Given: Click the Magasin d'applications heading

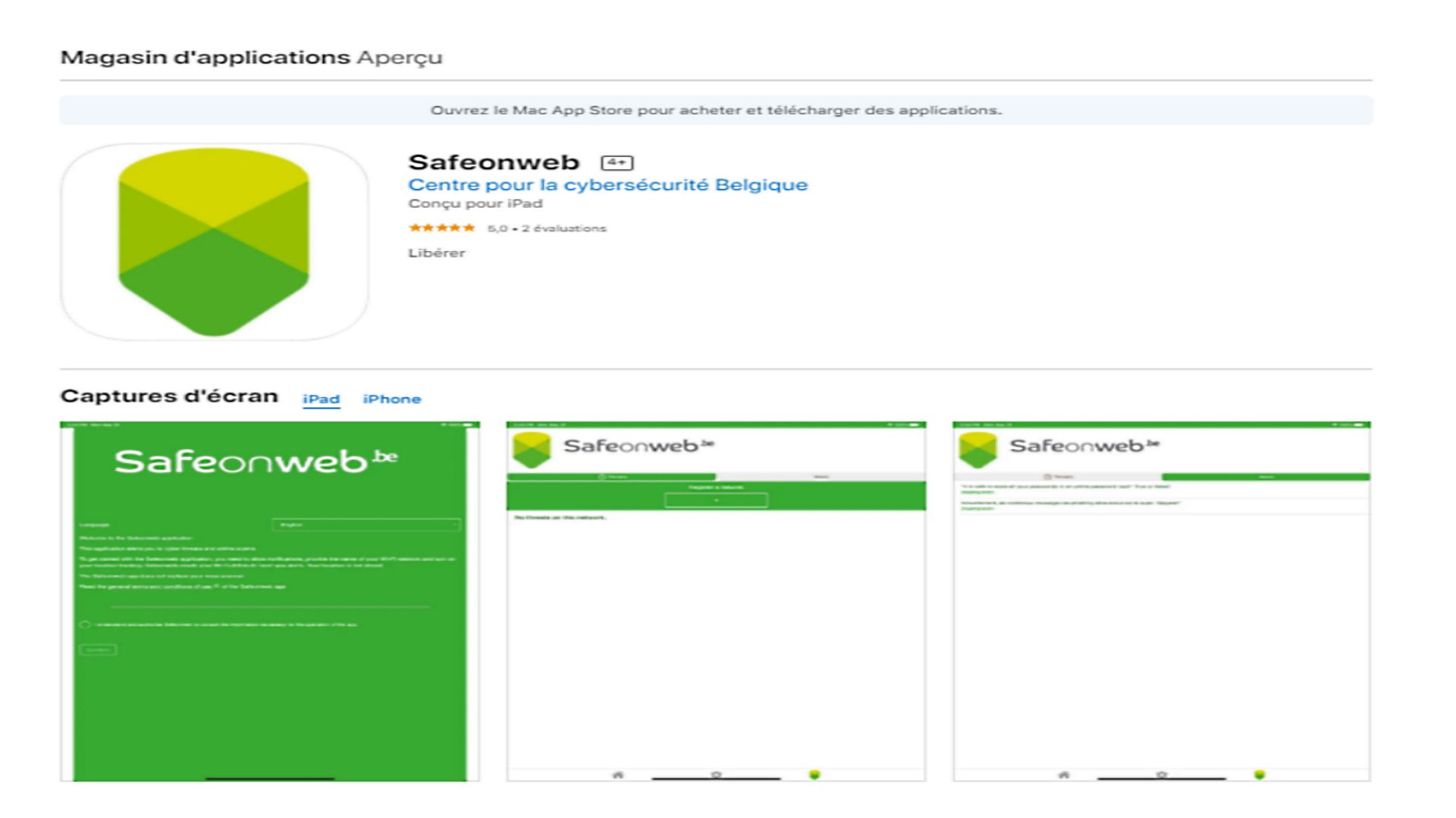Looking at the screenshot, I should point(205,58).
